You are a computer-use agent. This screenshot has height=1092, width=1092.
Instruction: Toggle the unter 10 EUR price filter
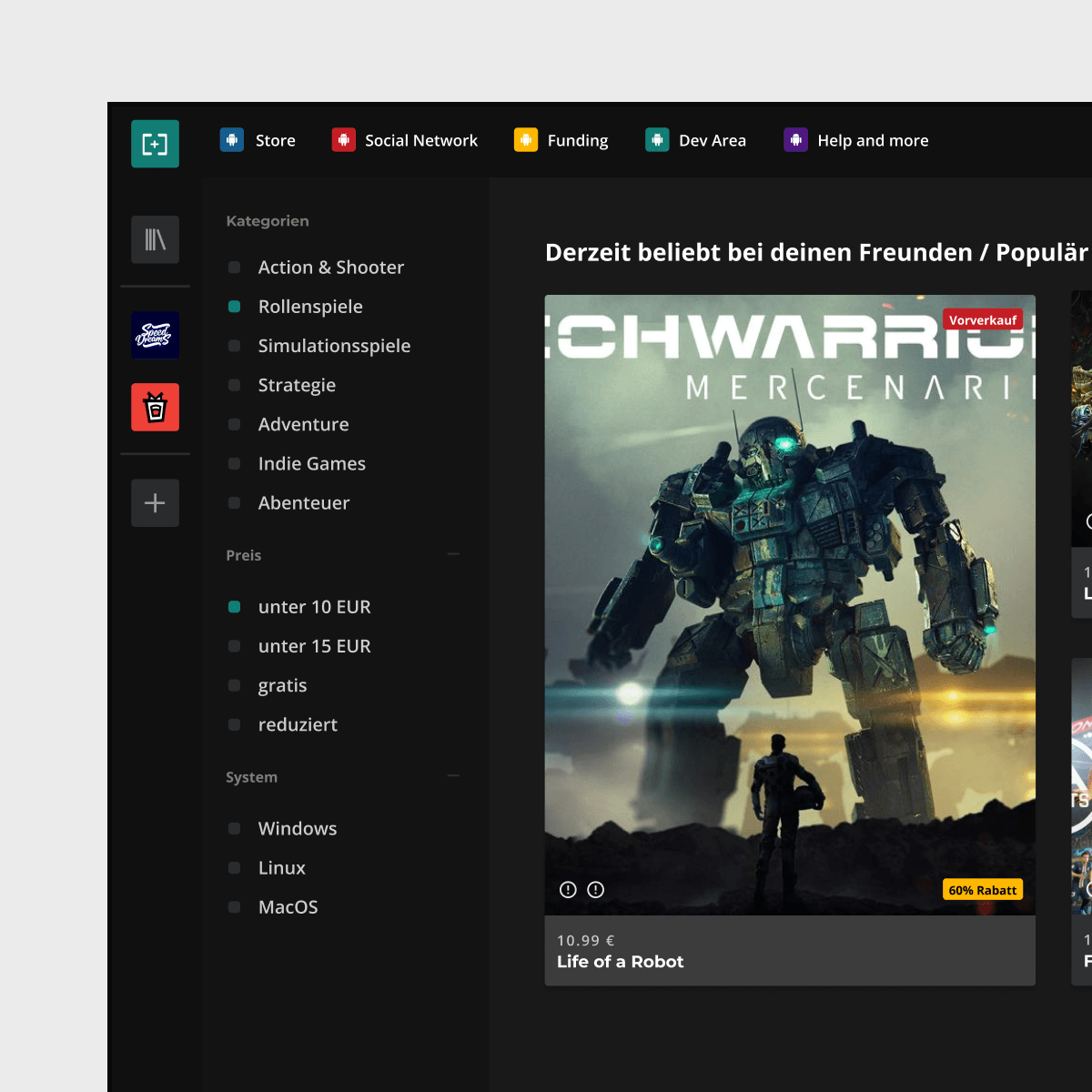click(x=234, y=607)
